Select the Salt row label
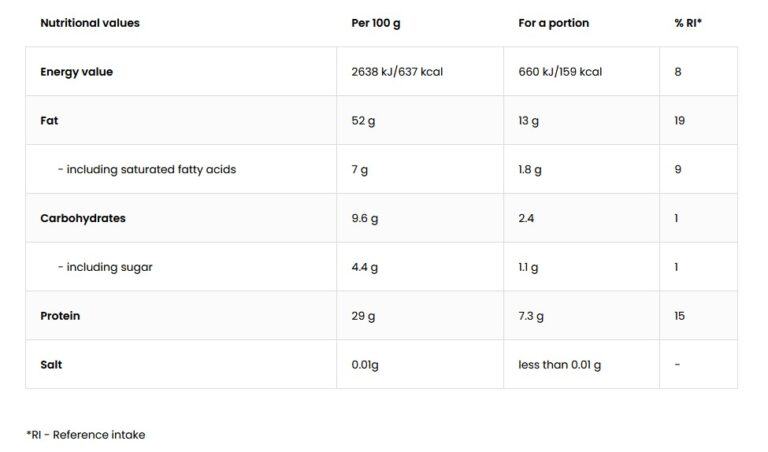The image size is (768, 452). coord(51,365)
